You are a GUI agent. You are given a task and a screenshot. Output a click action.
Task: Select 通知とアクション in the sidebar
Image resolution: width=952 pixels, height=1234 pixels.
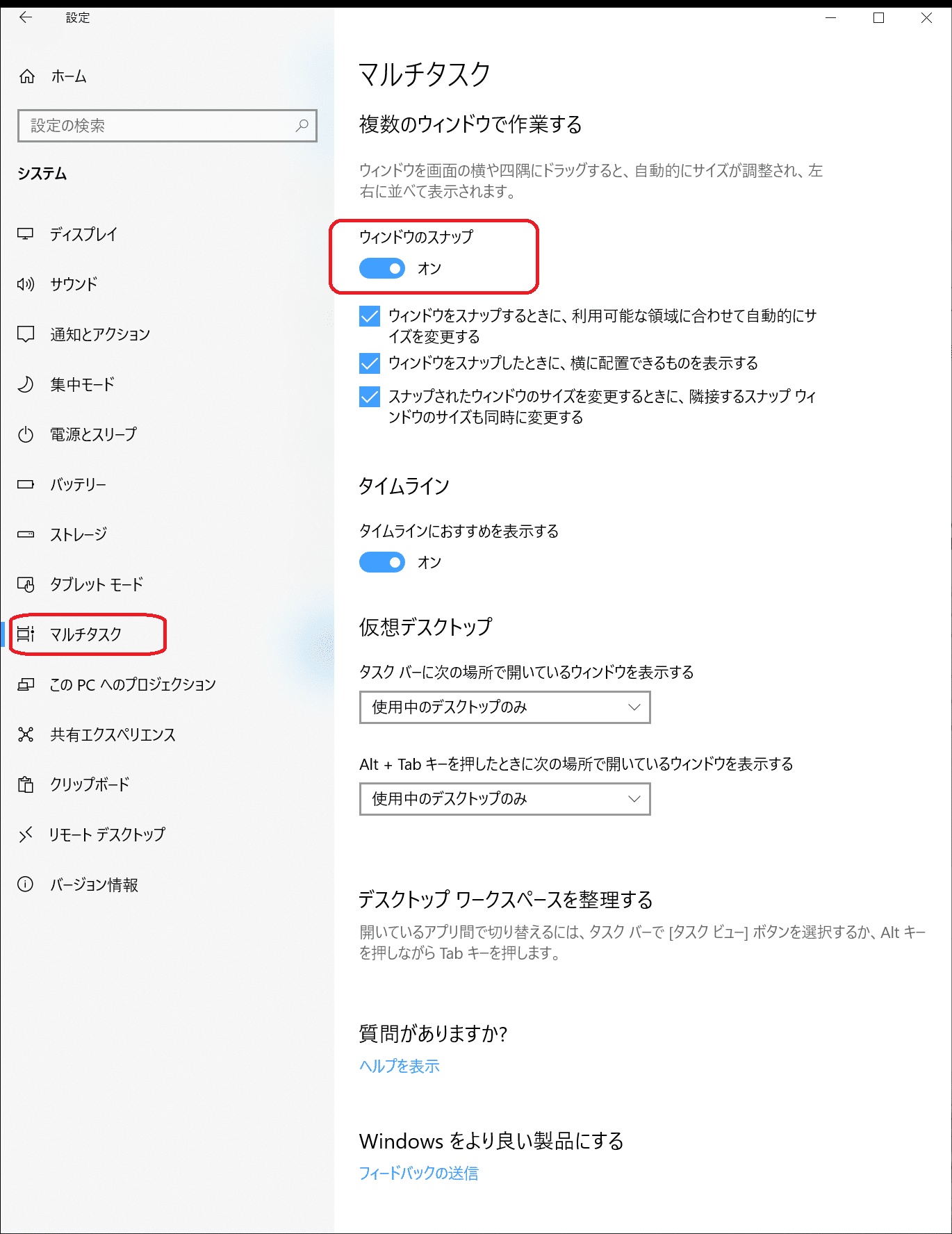100,334
